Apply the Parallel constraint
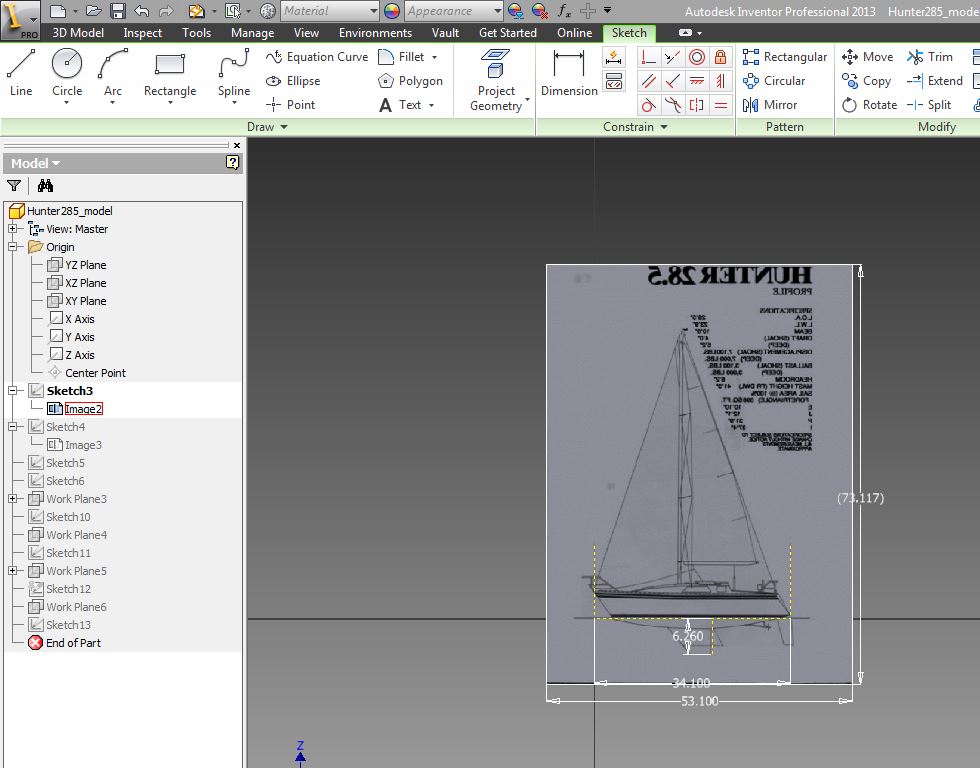The height and width of the screenshot is (768, 980). pos(648,81)
